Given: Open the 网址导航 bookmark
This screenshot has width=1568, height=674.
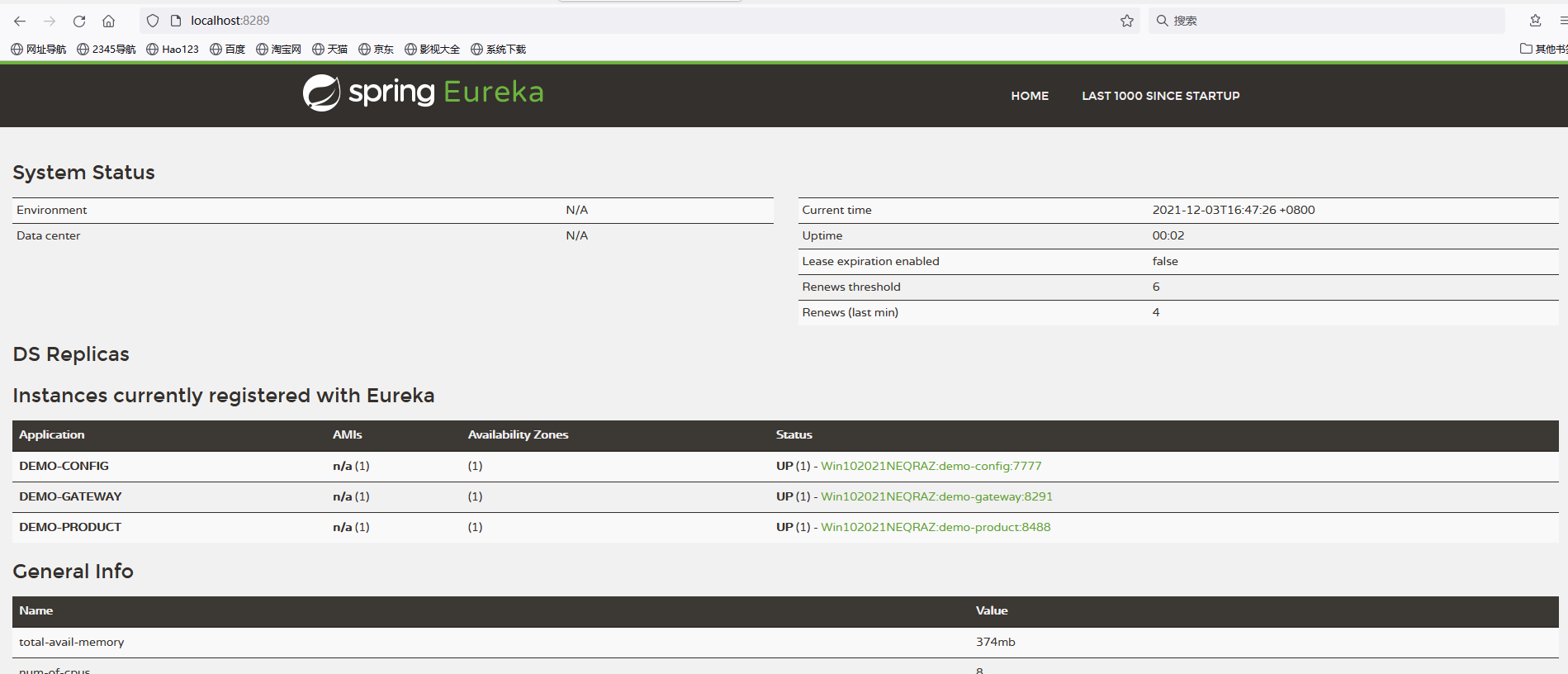Looking at the screenshot, I should click(x=39, y=50).
